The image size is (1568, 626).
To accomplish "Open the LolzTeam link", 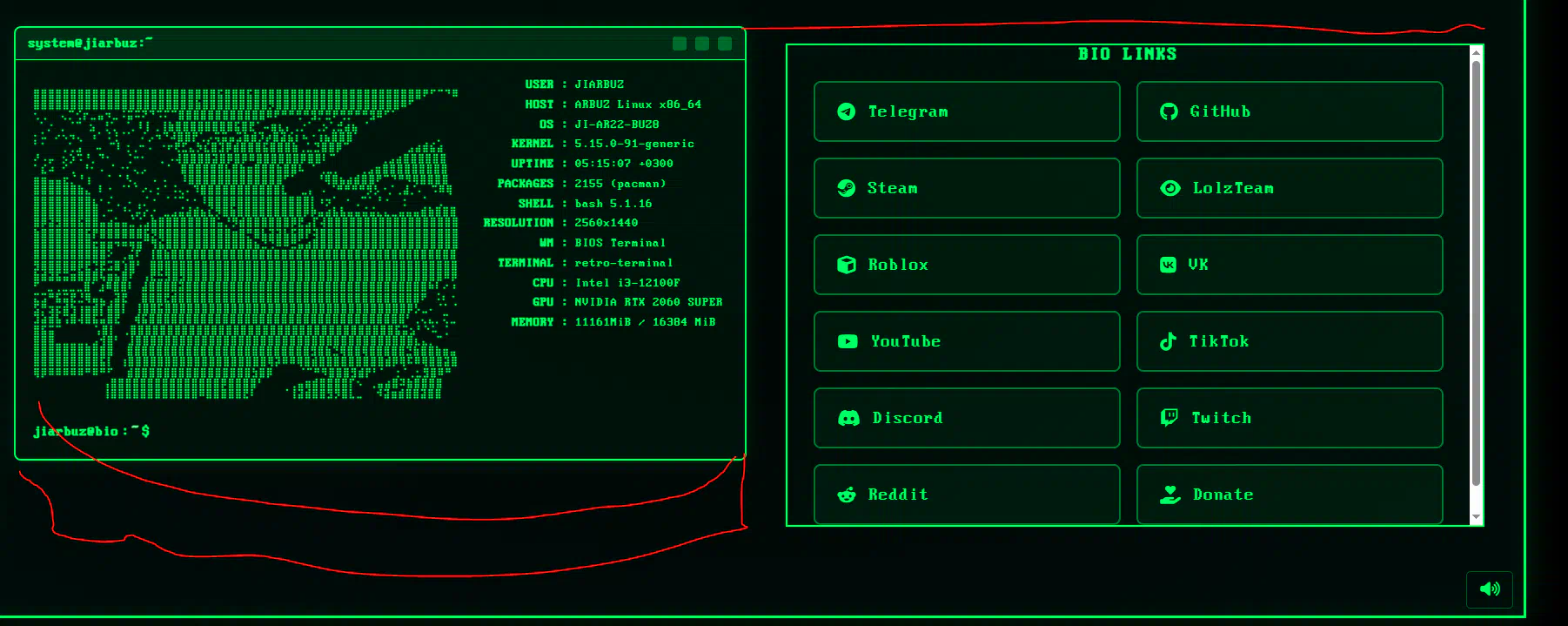I will [x=1290, y=188].
